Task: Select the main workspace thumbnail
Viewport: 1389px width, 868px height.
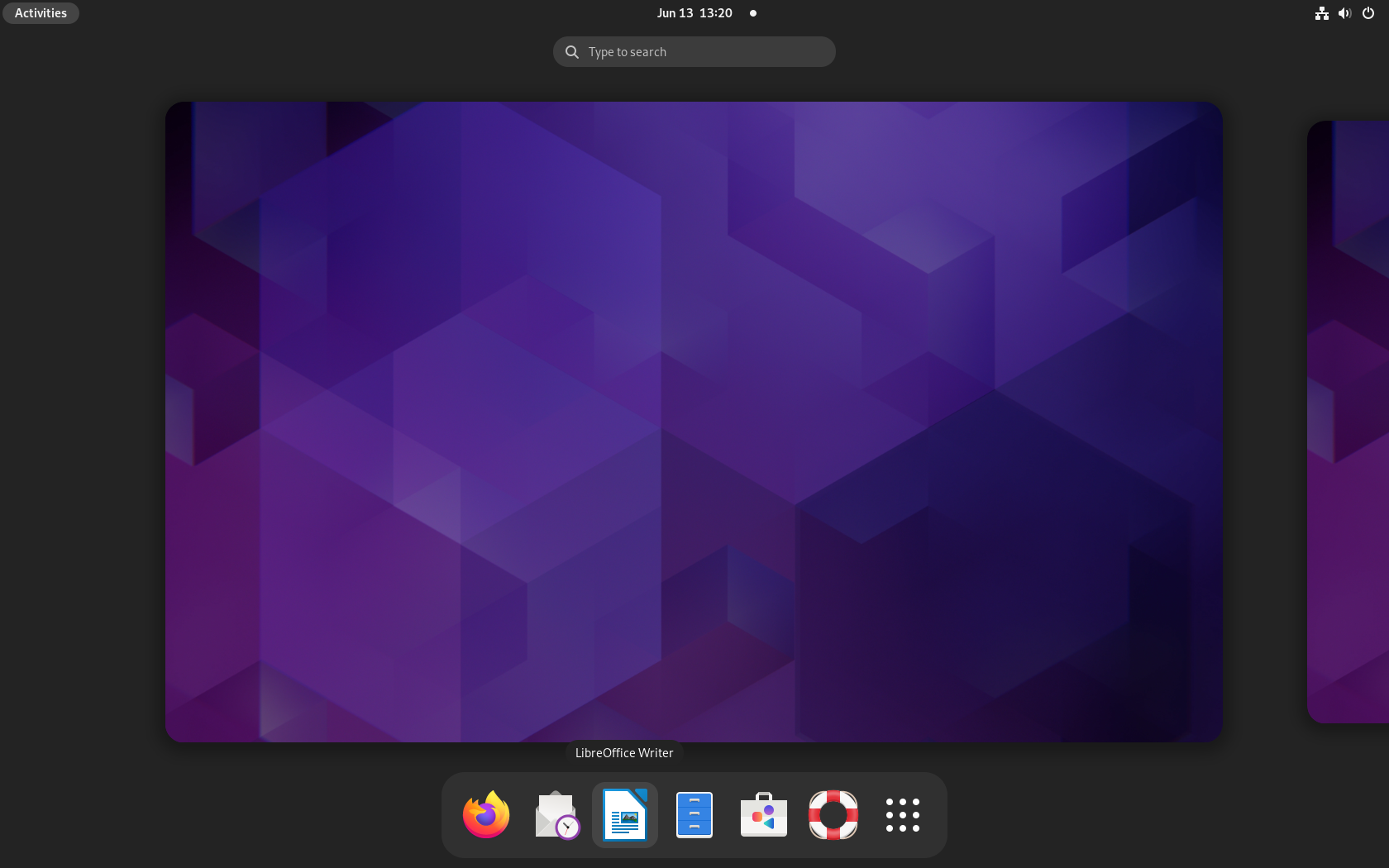Action: [x=694, y=422]
